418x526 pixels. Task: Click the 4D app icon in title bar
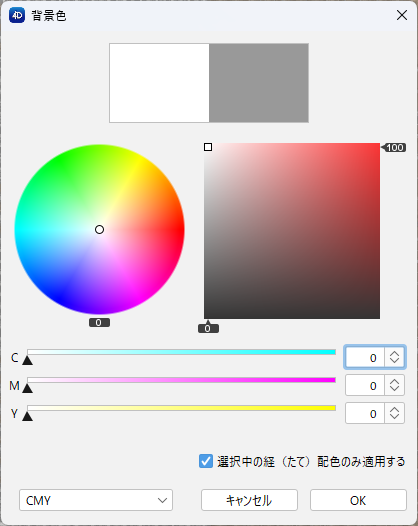tap(17, 15)
